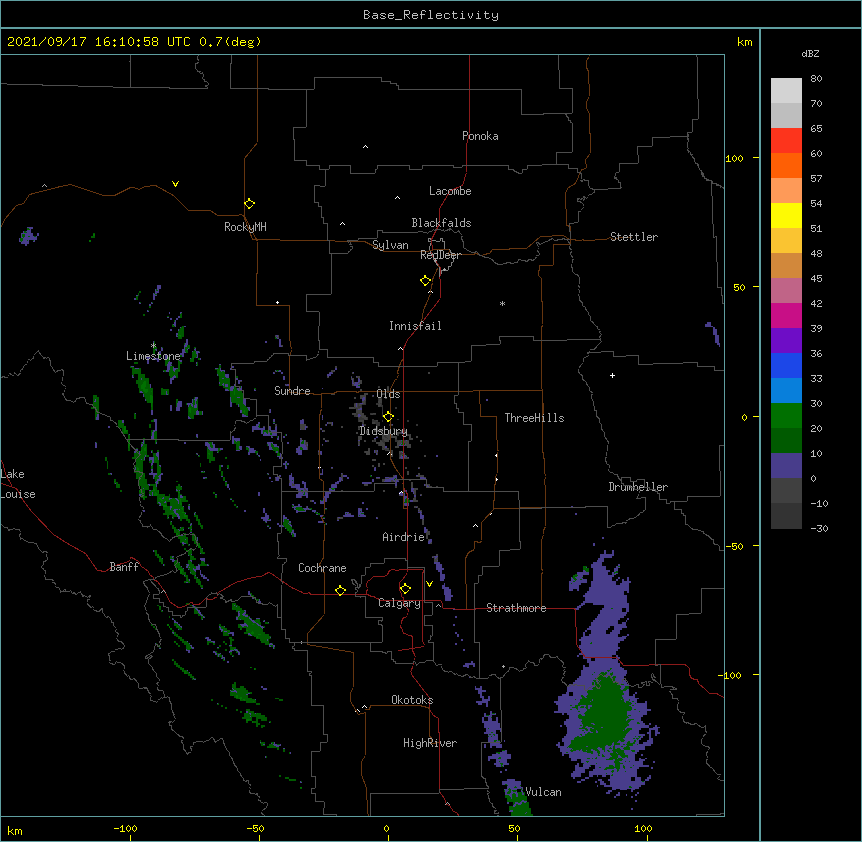
Task: Click the yellow diamond marker above Calgary label
Action: pos(405,589)
